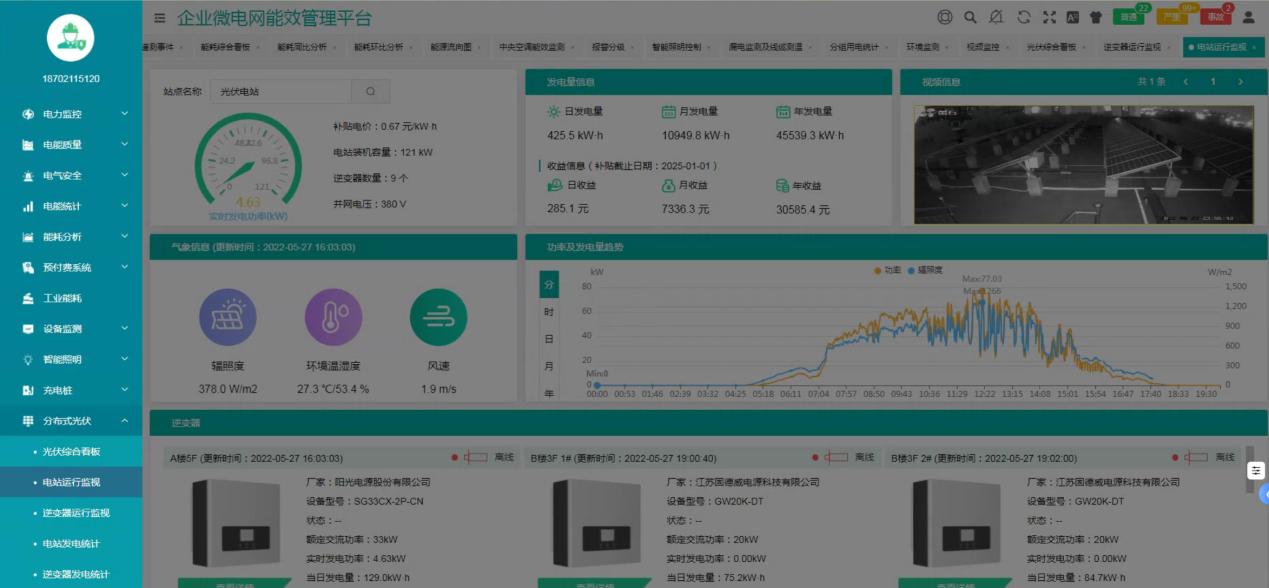
Task: Toggle the 功率 legend in the trend chart
Action: click(887, 270)
